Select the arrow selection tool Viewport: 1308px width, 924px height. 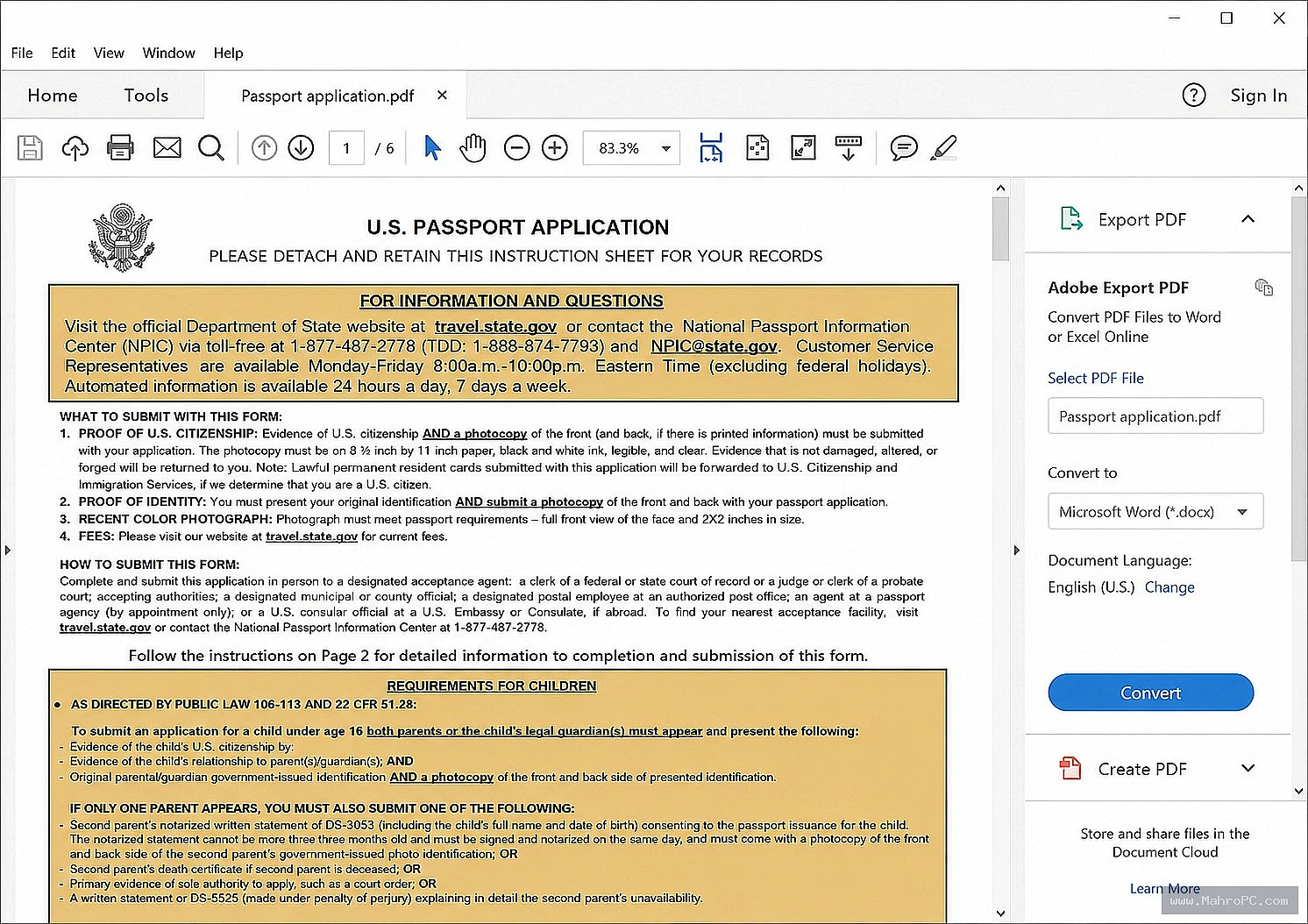tap(432, 147)
